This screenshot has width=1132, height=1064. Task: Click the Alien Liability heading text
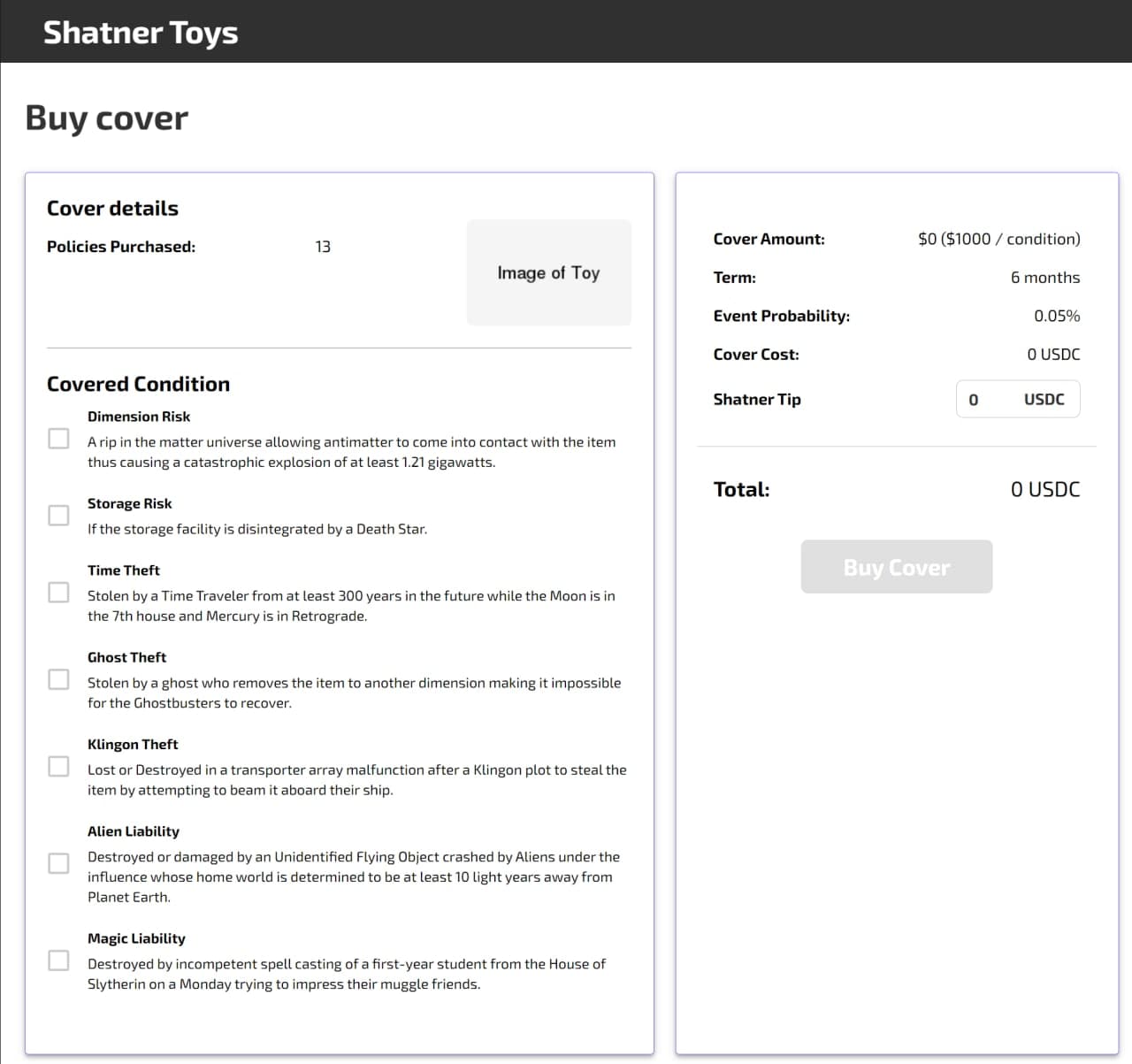point(134,831)
